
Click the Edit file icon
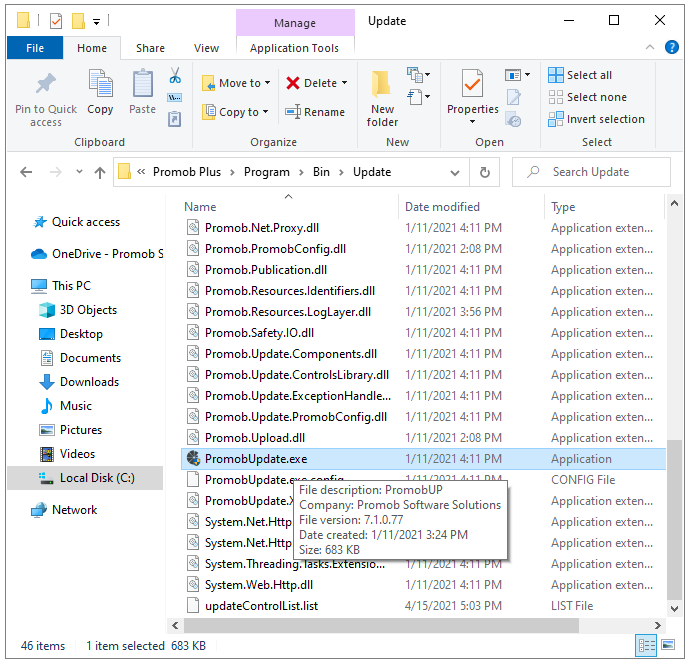tap(514, 97)
